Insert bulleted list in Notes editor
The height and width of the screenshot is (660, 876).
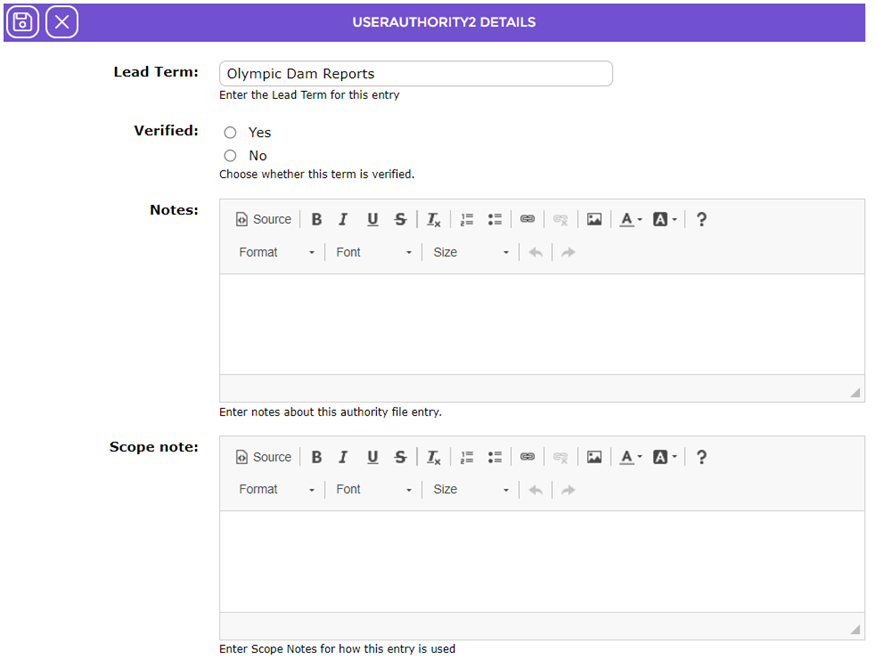[x=494, y=220]
